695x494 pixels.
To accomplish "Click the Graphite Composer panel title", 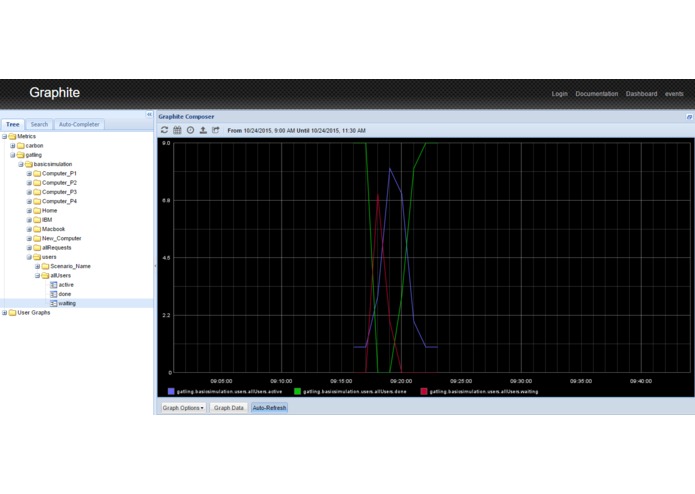I will (x=186, y=117).
